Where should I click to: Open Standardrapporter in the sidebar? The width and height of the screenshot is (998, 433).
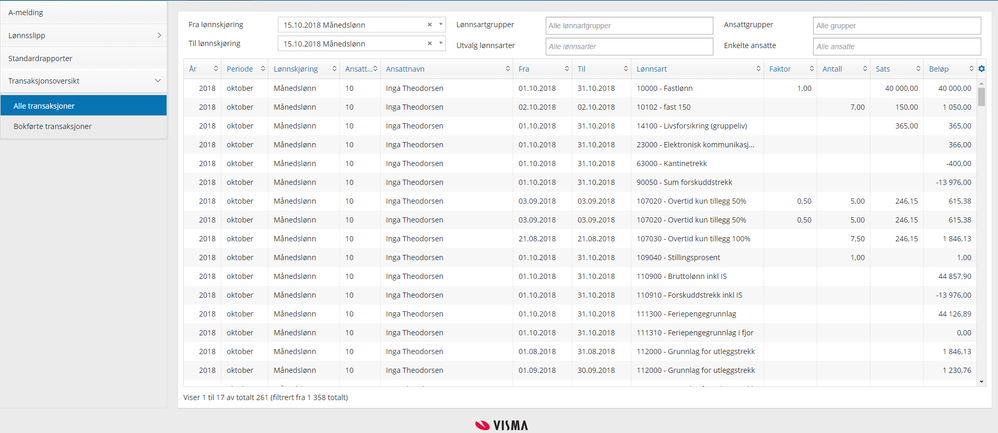83,58
